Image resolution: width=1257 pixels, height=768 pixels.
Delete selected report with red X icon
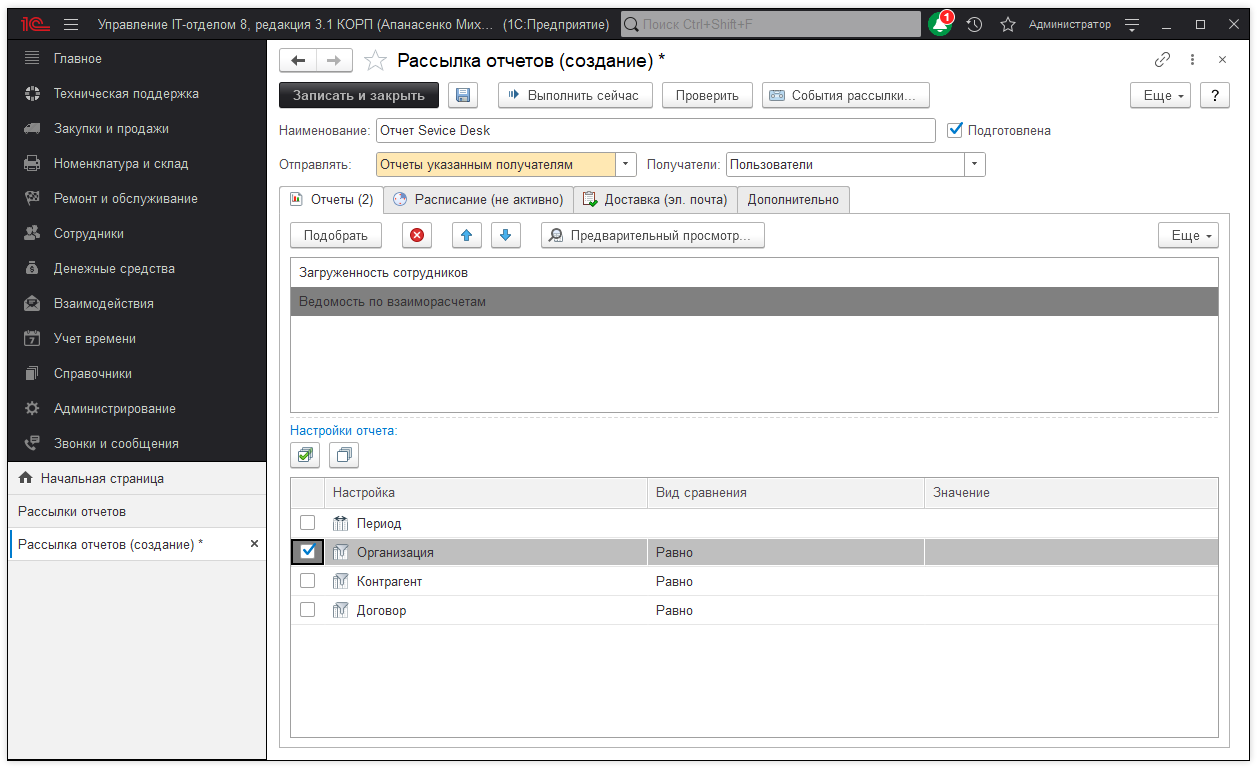417,235
